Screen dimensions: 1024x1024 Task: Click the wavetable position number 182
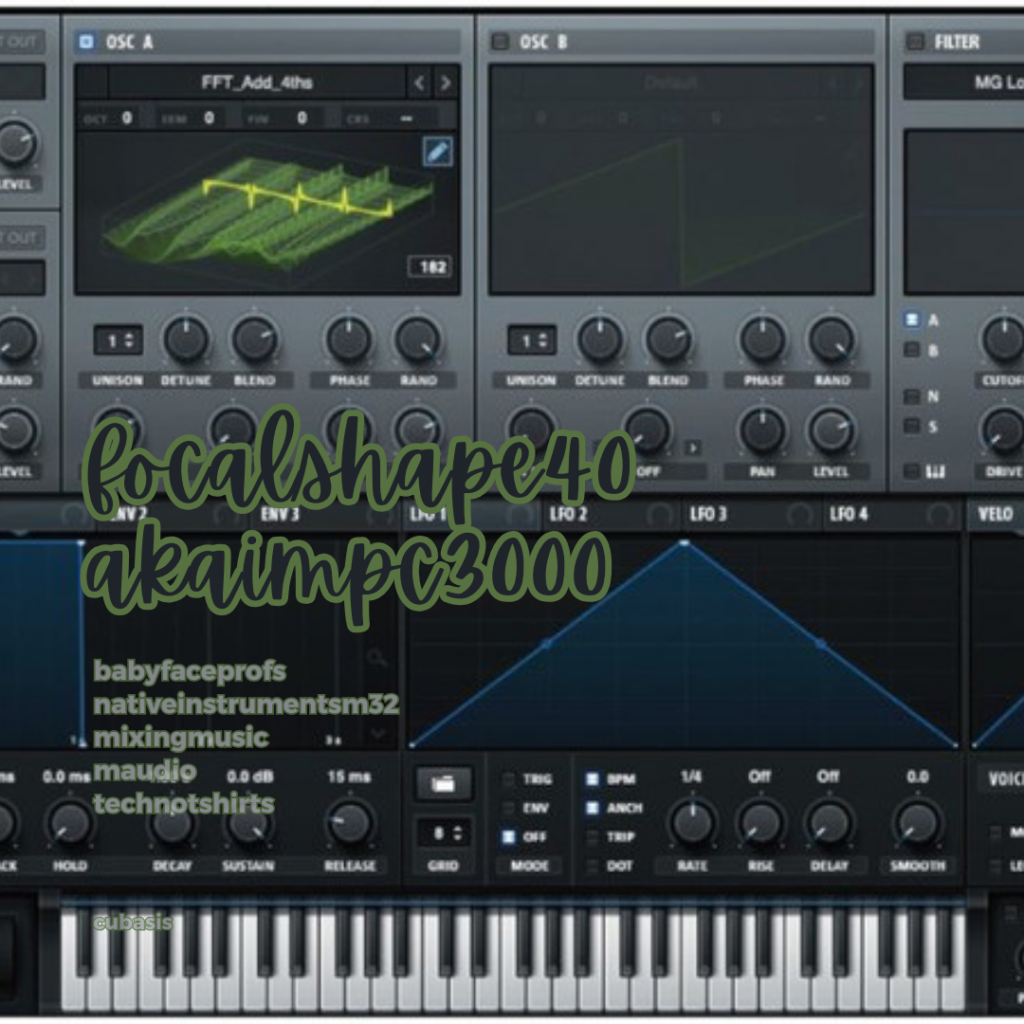[431, 266]
